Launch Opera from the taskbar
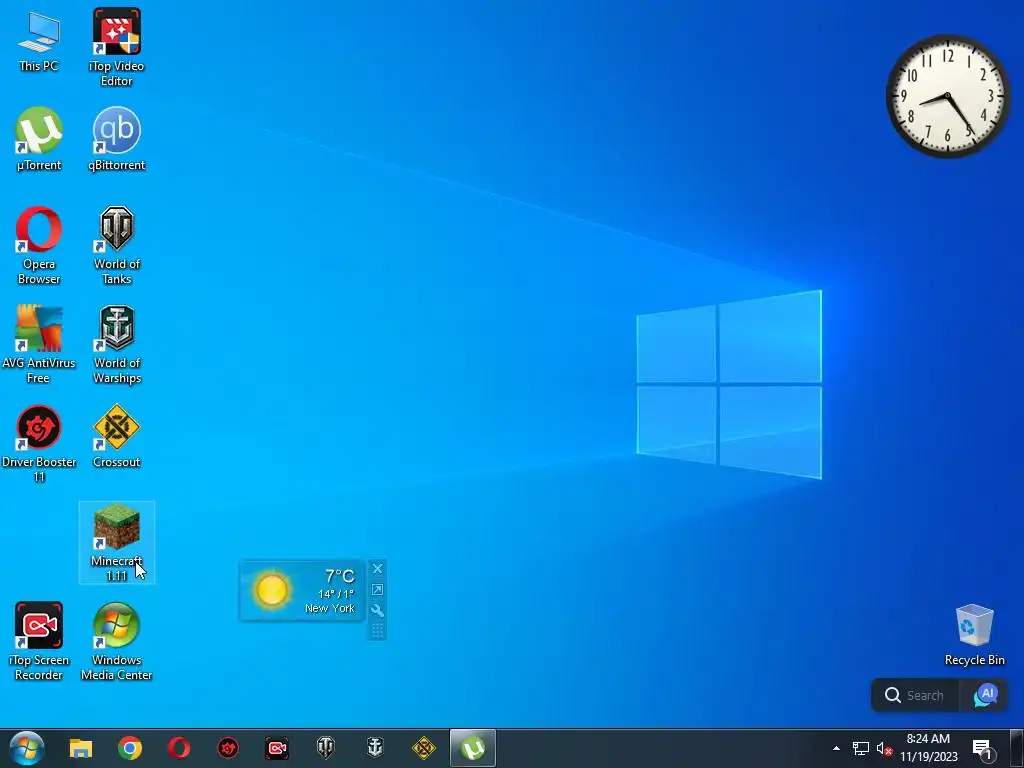Screen dimensions: 1024x768 (179, 748)
